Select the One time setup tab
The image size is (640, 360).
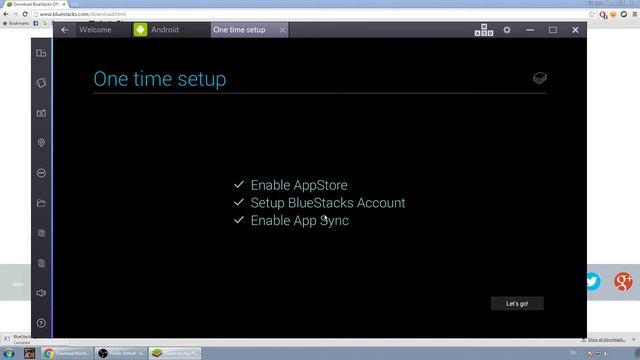(x=239, y=30)
